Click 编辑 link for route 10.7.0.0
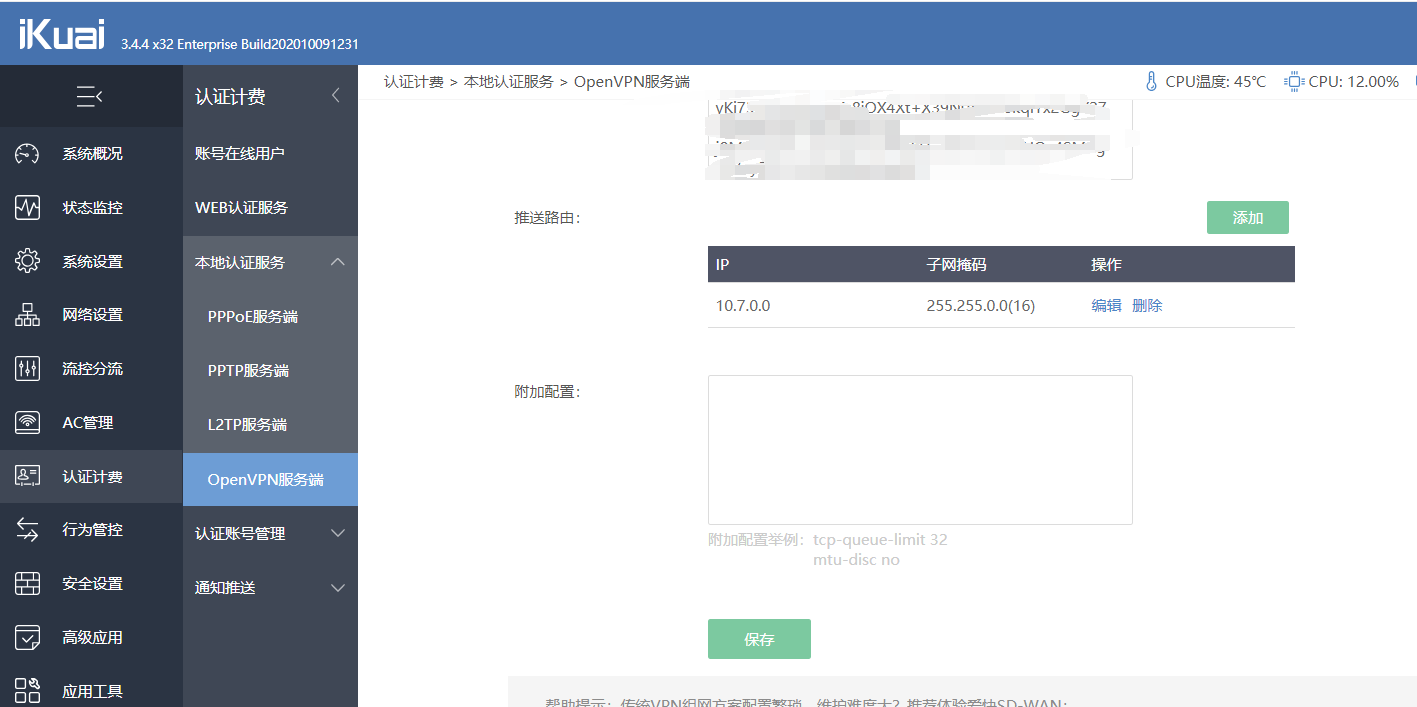Viewport: 1417px width, 707px height. 1106,306
